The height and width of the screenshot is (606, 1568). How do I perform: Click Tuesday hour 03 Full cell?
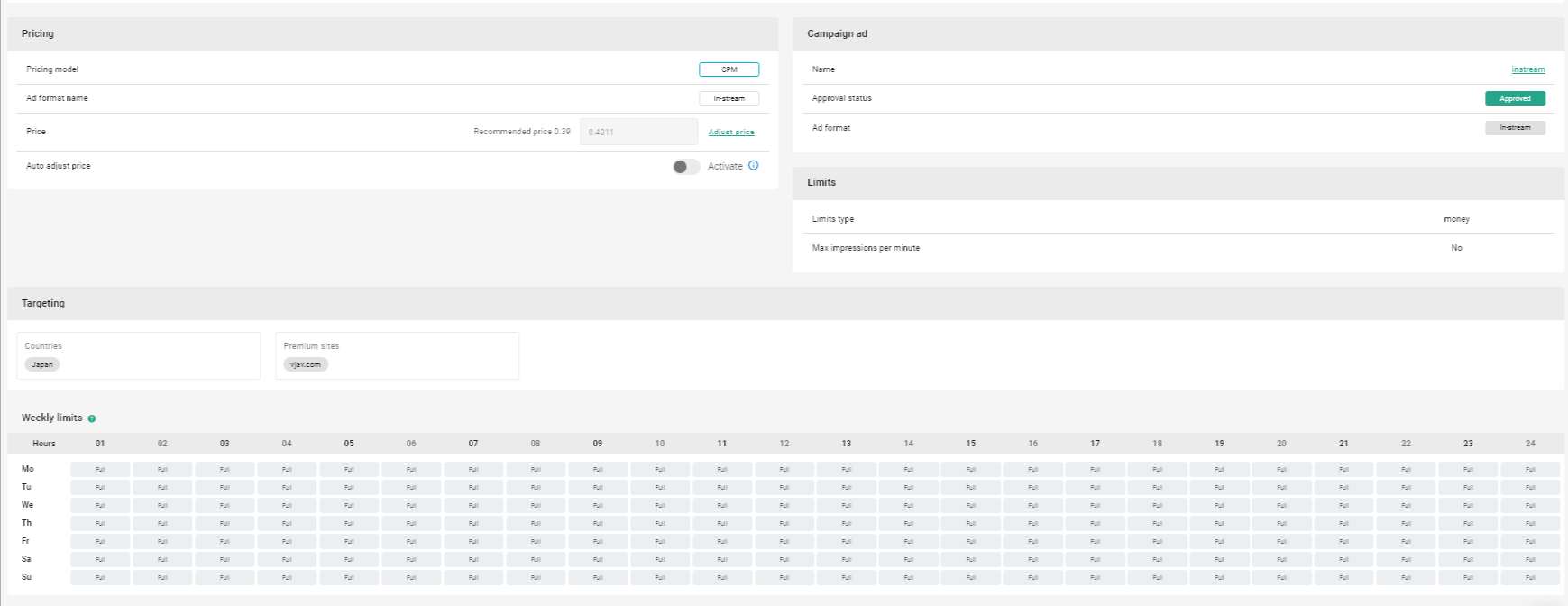225,487
